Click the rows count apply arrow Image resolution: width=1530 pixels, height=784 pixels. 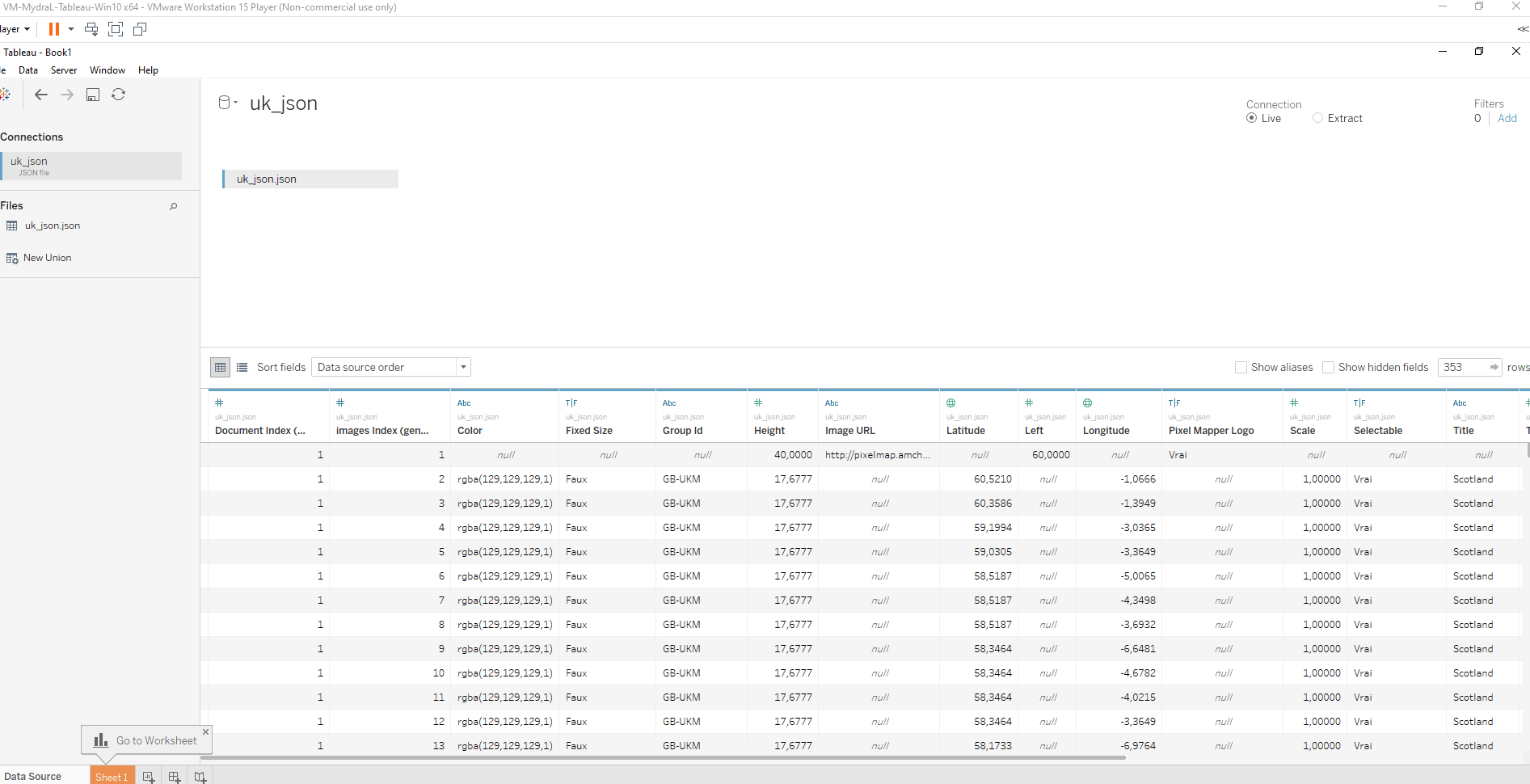[1494, 367]
